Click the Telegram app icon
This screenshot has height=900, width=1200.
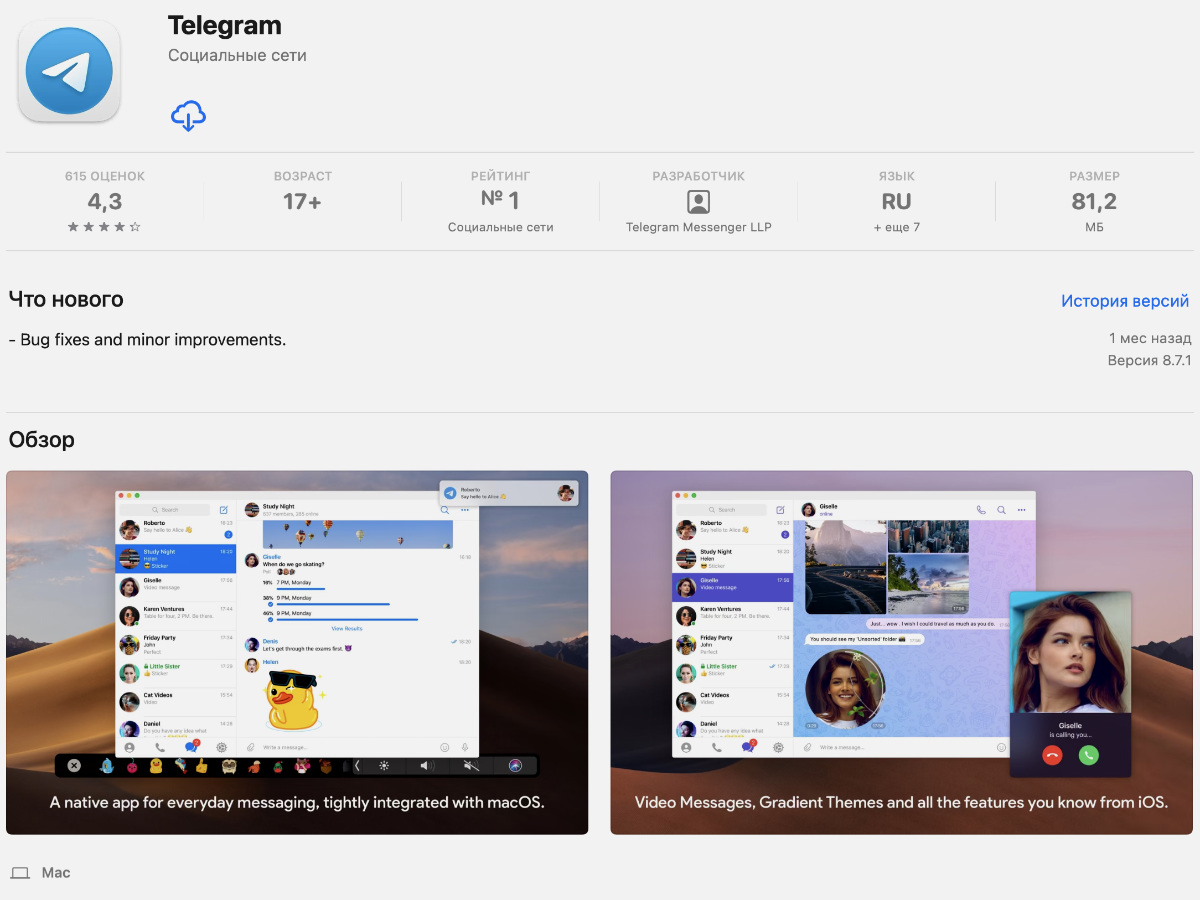tap(69, 71)
